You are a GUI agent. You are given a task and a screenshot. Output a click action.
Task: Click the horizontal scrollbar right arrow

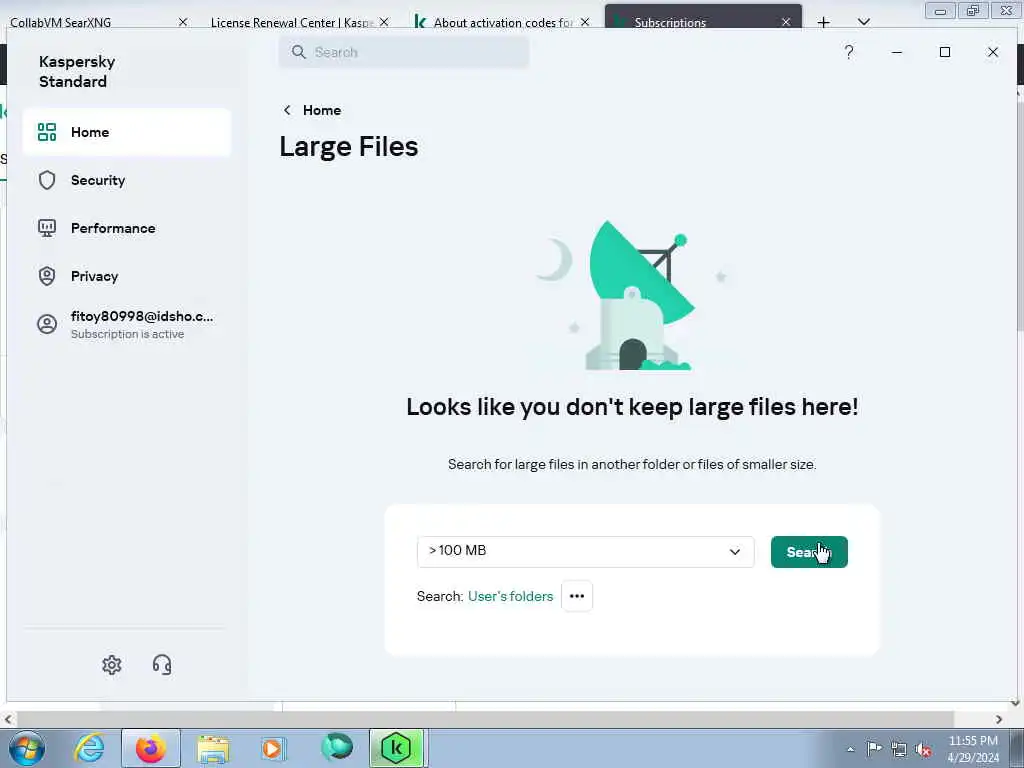999,719
